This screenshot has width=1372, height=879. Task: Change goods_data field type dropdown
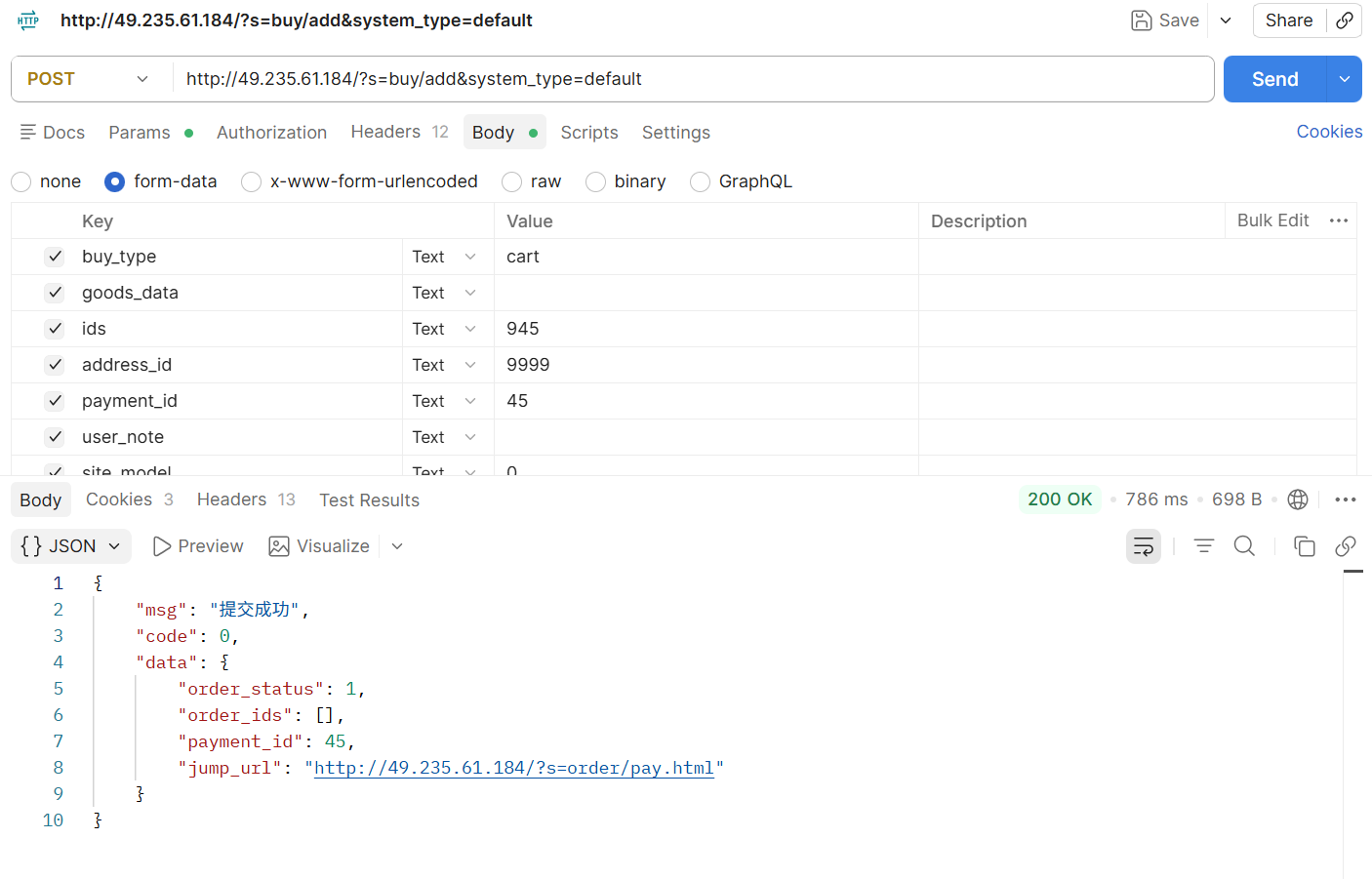444,293
